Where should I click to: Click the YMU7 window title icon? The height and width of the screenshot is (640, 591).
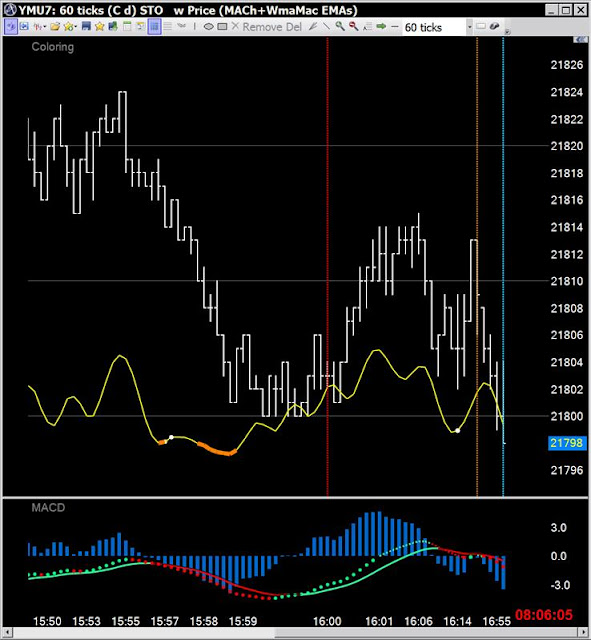pyautogui.click(x=10, y=10)
